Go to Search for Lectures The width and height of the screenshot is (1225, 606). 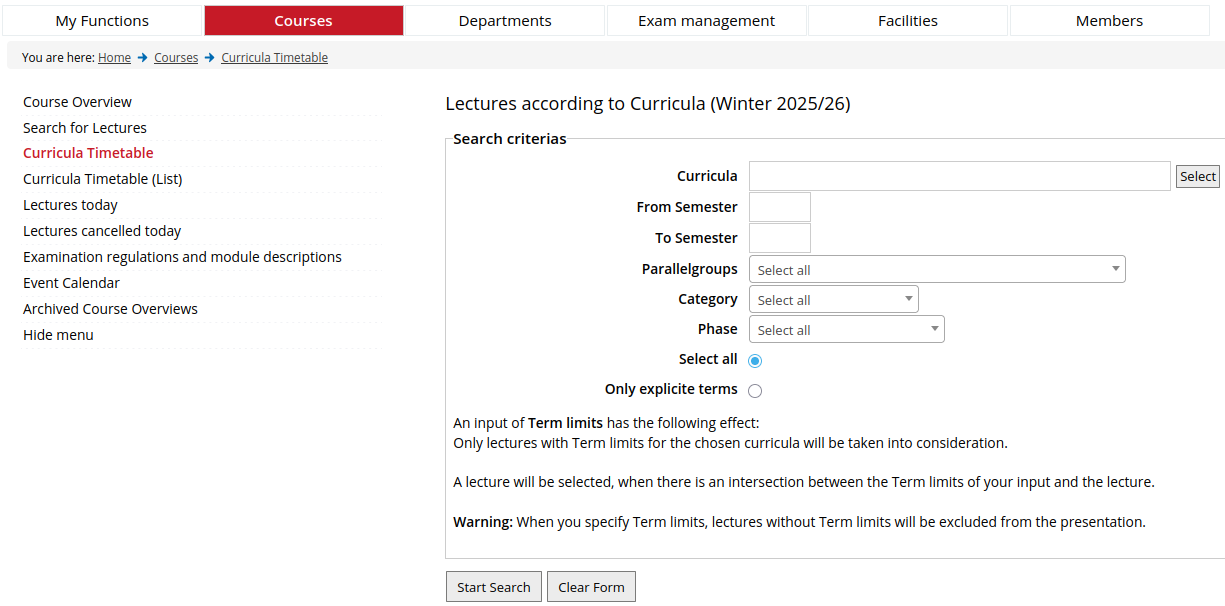85,127
